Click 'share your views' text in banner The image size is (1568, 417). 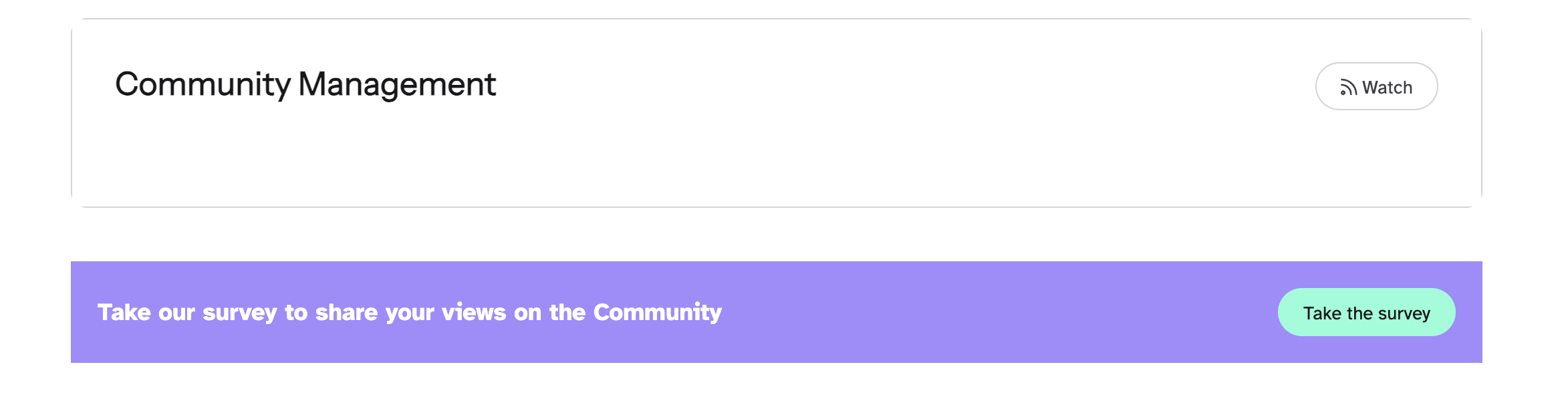410,313
